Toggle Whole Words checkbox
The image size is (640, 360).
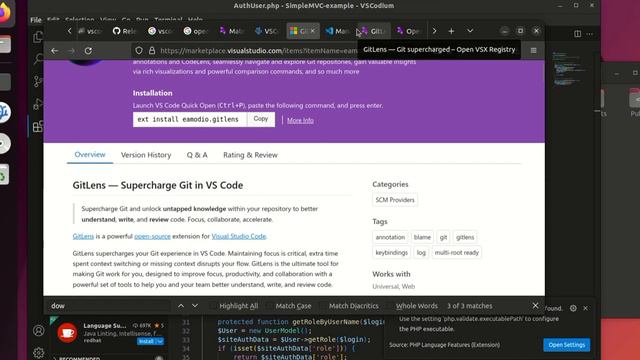coord(389,306)
